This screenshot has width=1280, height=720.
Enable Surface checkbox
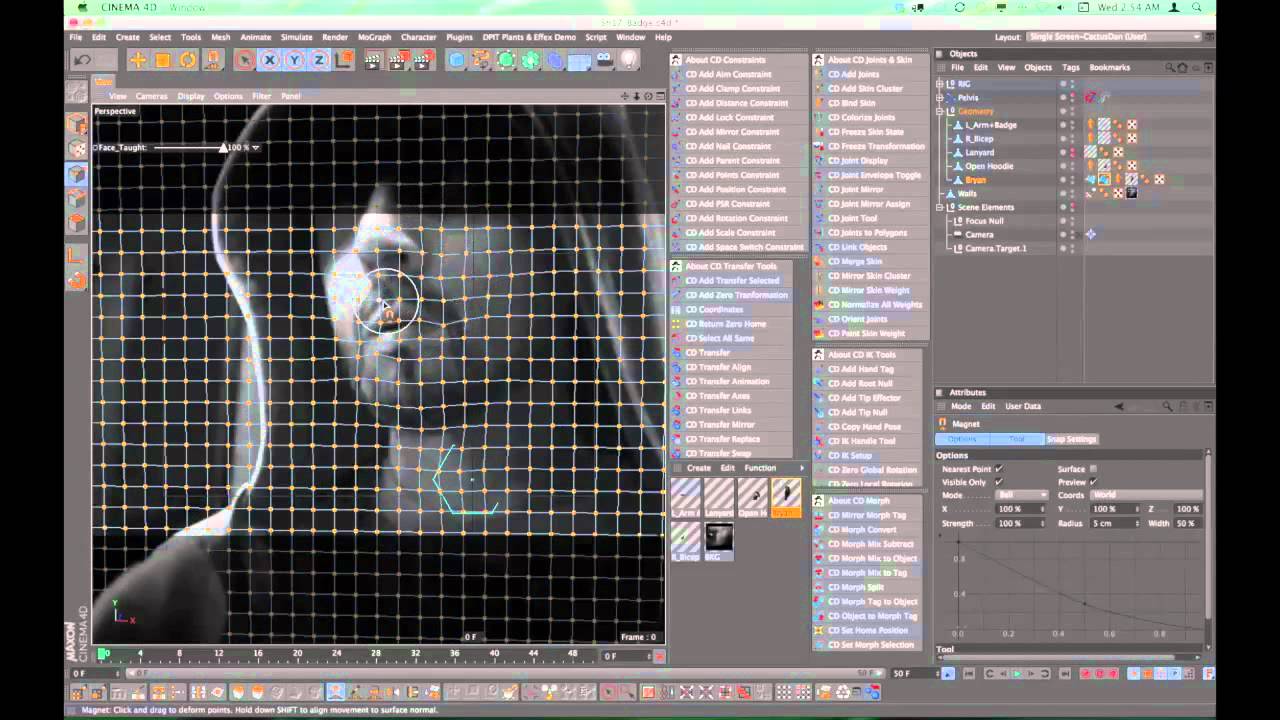[1093, 469]
